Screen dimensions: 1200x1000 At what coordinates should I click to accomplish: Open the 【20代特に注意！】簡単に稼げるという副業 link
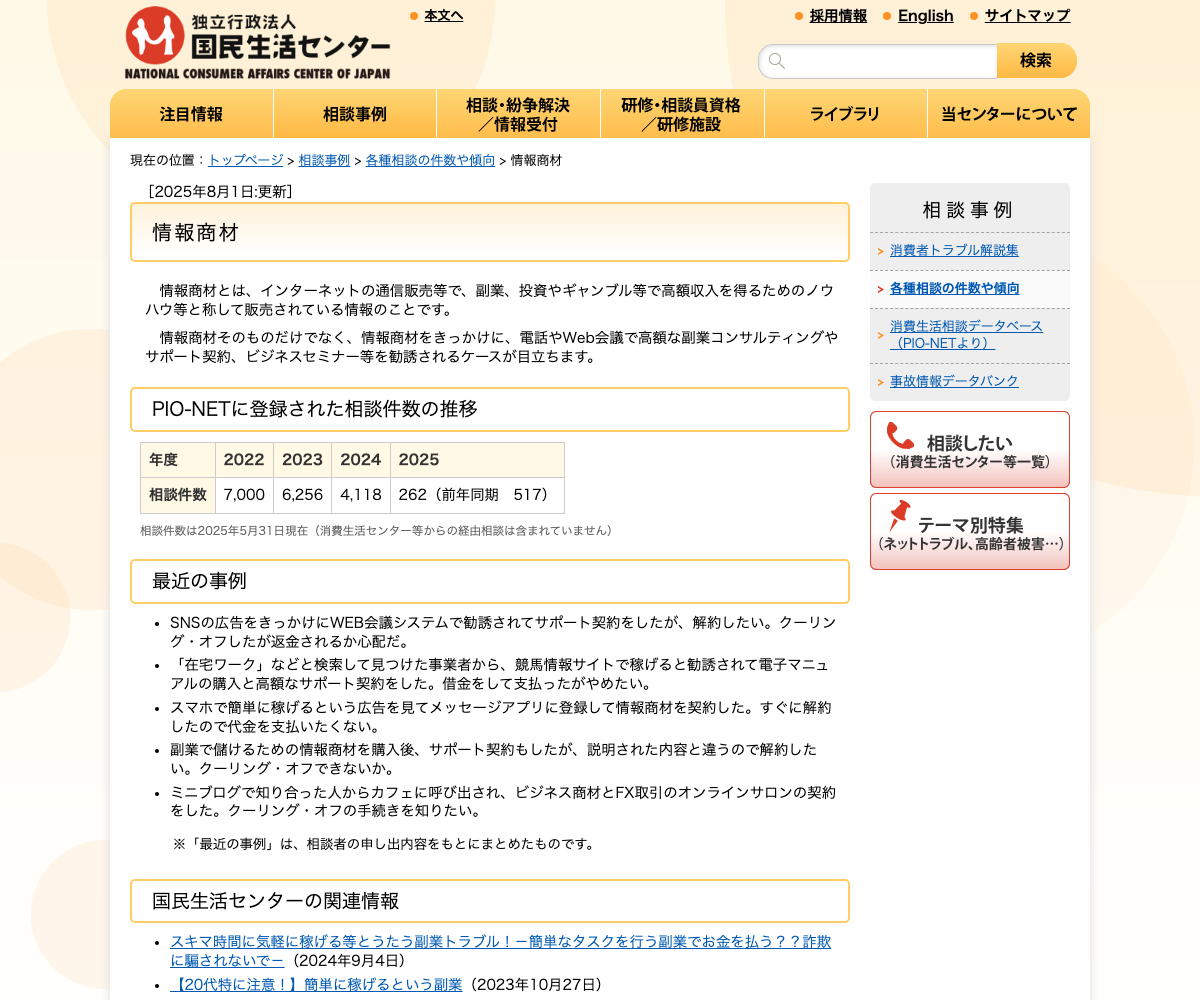coord(316,985)
